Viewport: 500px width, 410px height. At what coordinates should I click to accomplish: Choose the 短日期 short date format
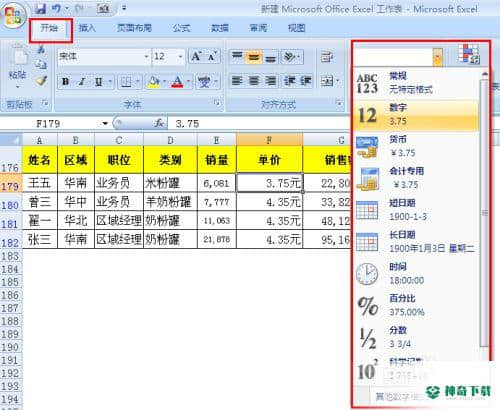coord(417,210)
